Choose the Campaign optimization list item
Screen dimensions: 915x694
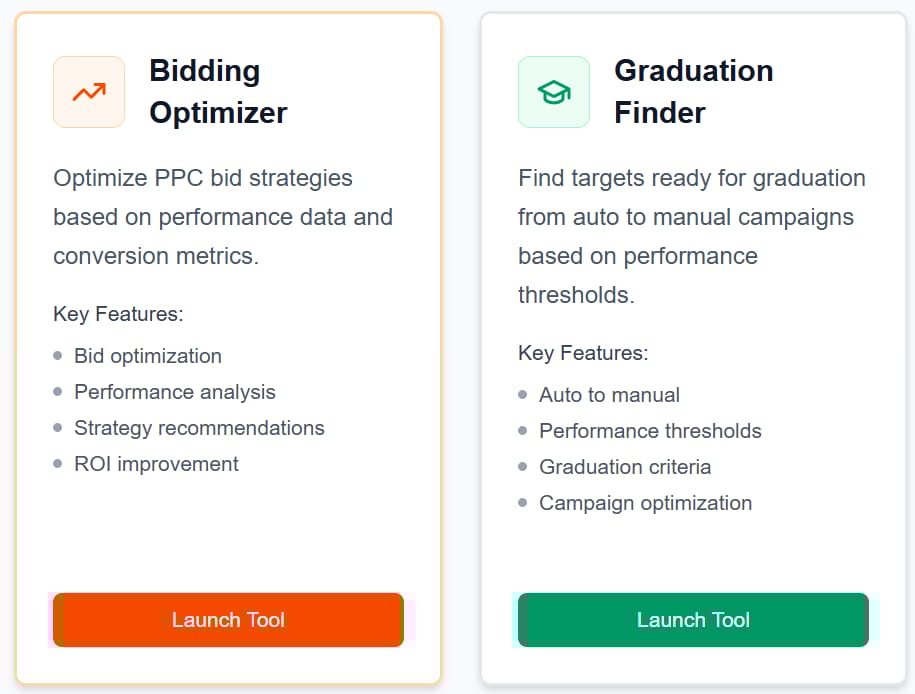tap(645, 503)
